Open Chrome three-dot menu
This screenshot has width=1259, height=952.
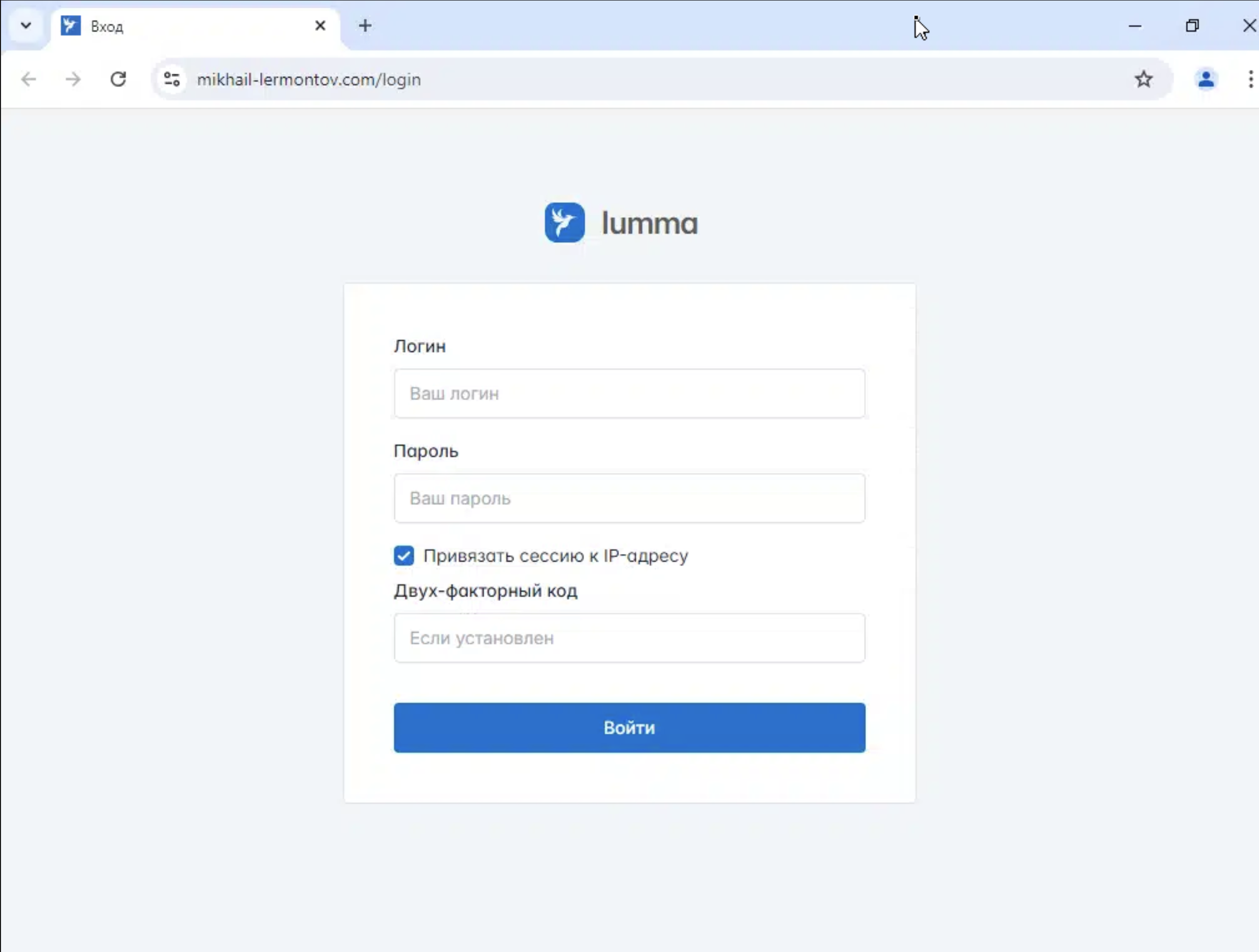pos(1250,79)
